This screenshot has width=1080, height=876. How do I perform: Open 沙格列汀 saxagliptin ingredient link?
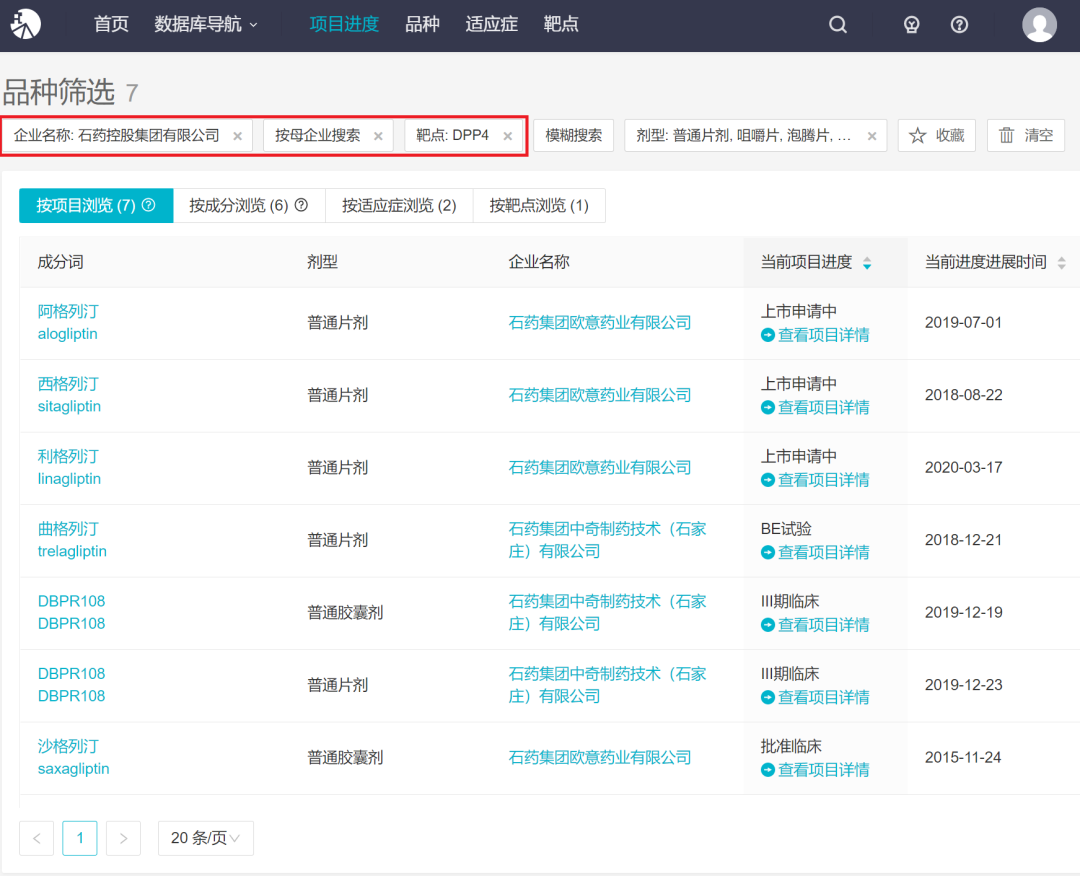coord(73,757)
